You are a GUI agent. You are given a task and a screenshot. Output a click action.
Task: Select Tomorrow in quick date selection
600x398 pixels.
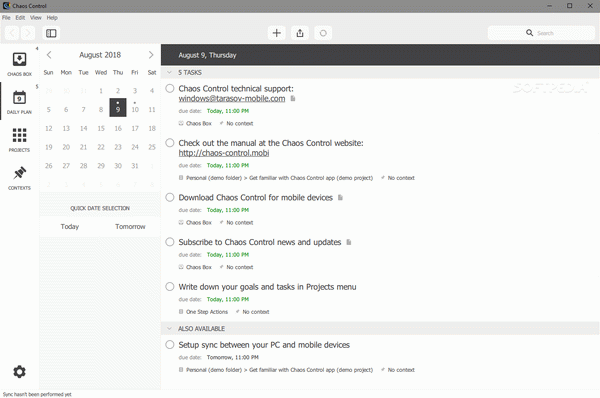[x=130, y=227]
